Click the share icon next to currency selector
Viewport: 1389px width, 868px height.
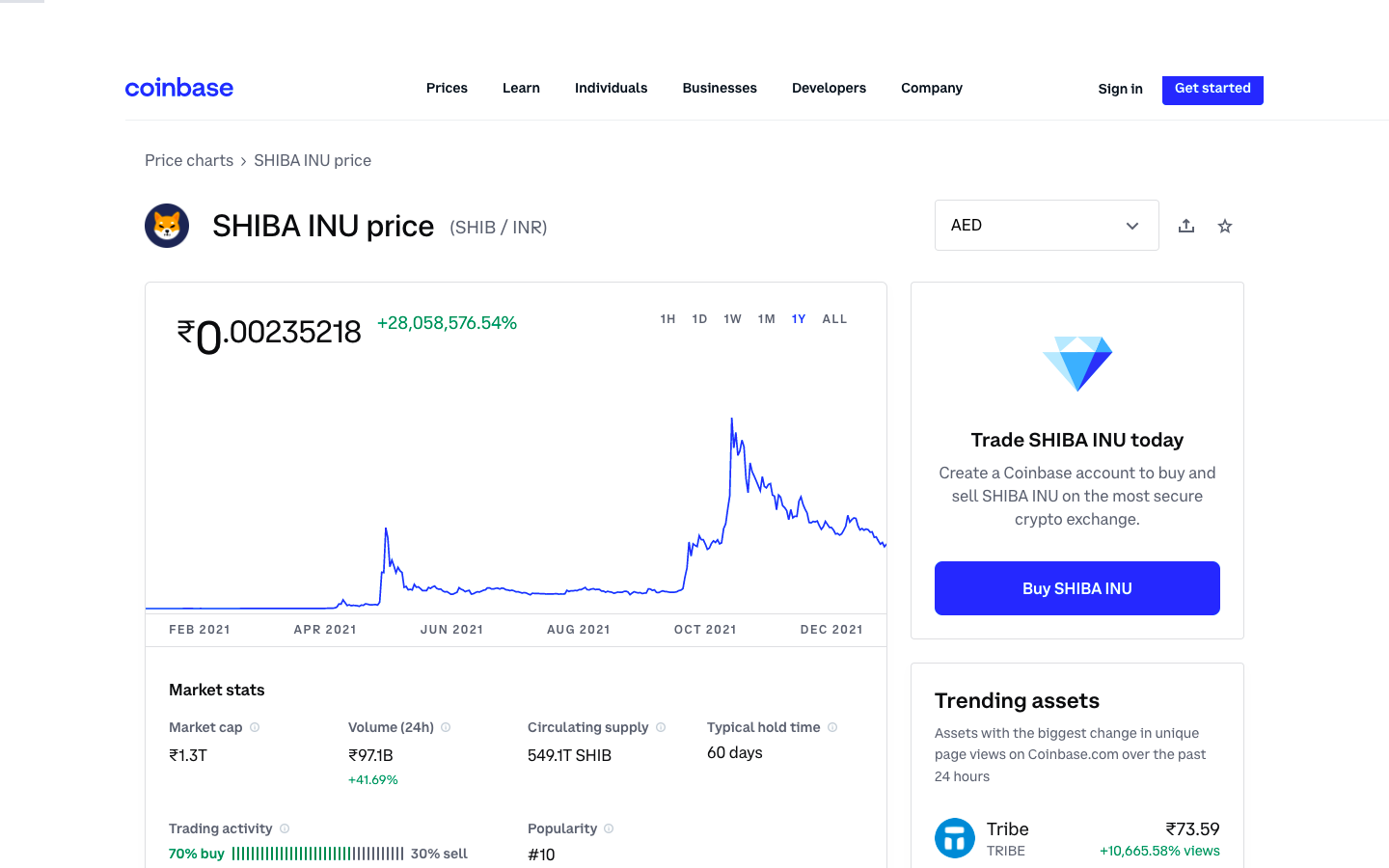1186,226
